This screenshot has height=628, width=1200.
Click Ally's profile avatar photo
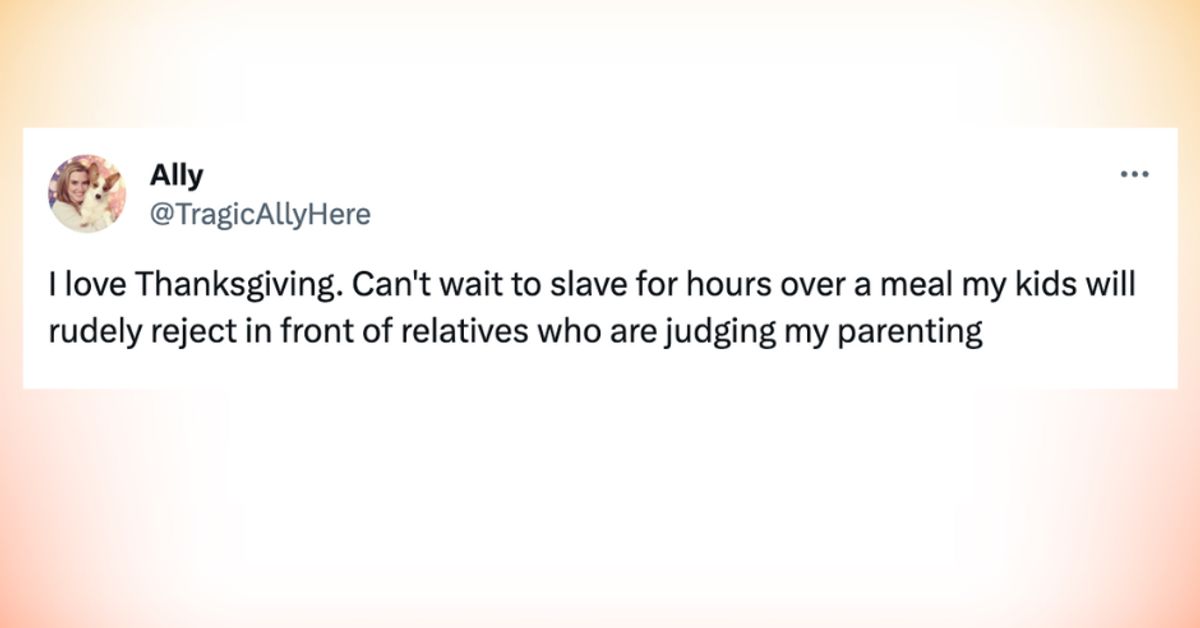click(87, 193)
